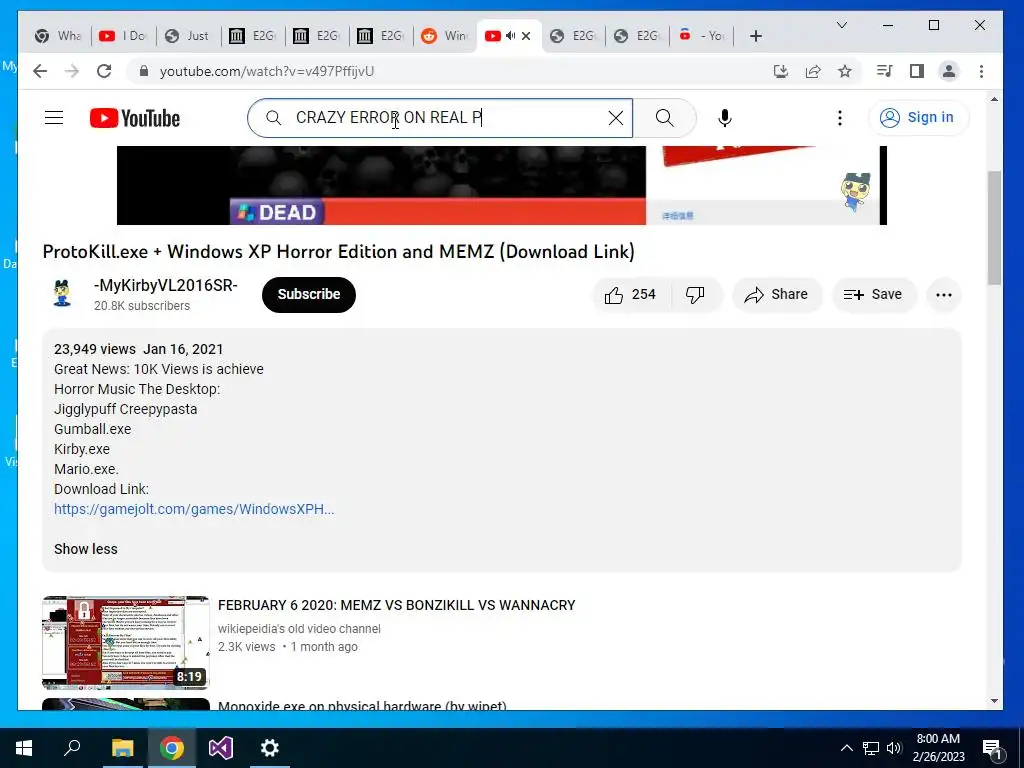
Task: Open the YouTube hamburger guide menu
Action: 54,118
